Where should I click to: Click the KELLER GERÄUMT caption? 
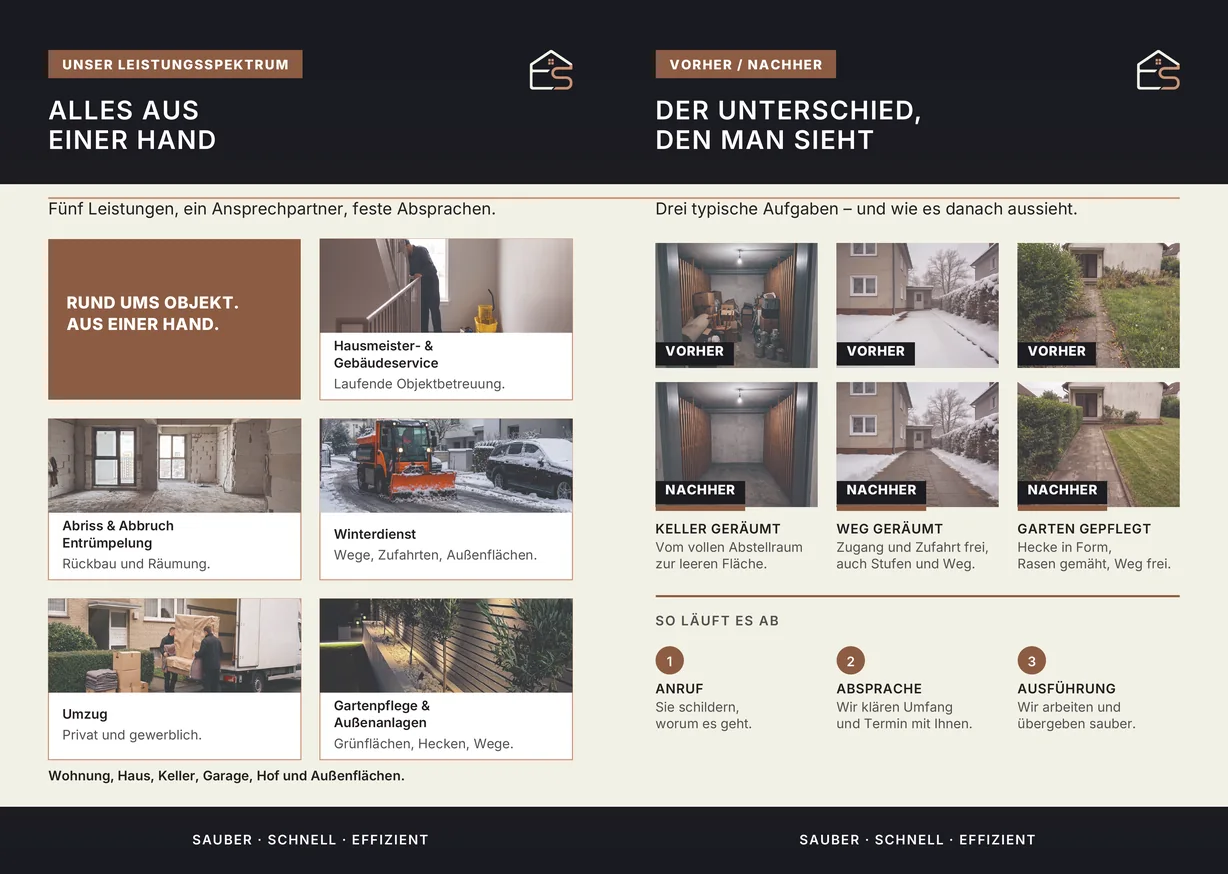tap(718, 529)
